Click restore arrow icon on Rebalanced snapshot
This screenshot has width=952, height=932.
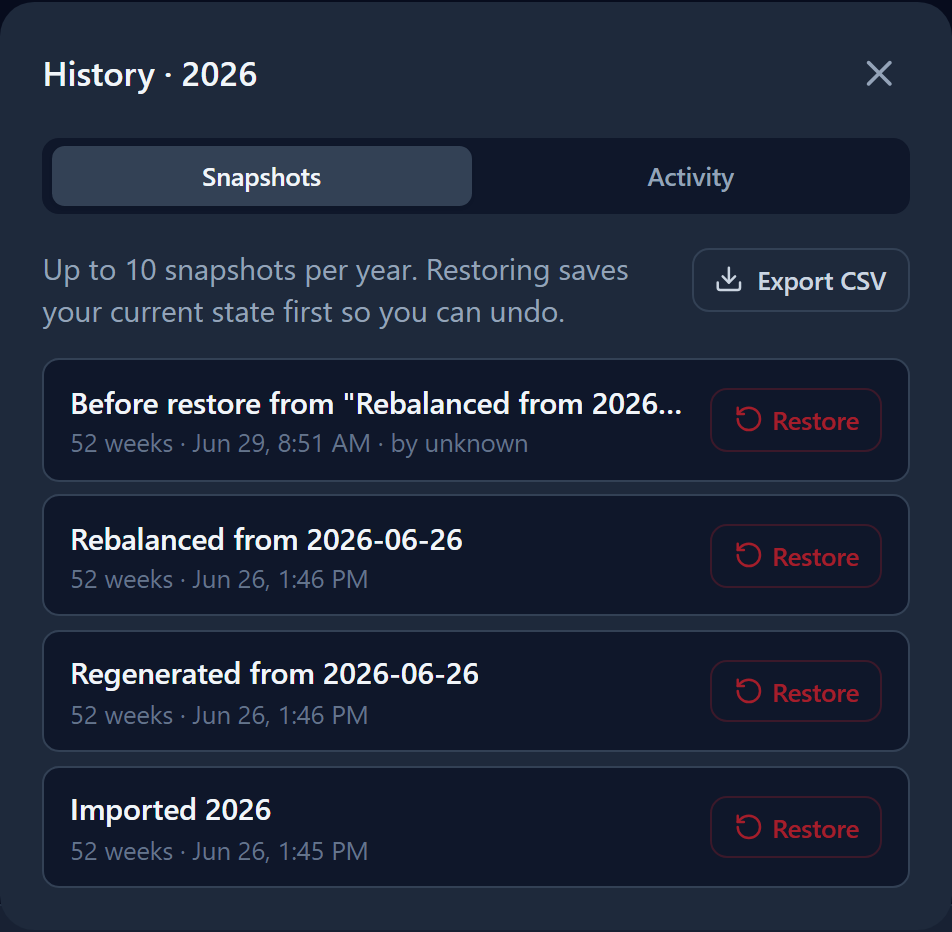click(748, 556)
